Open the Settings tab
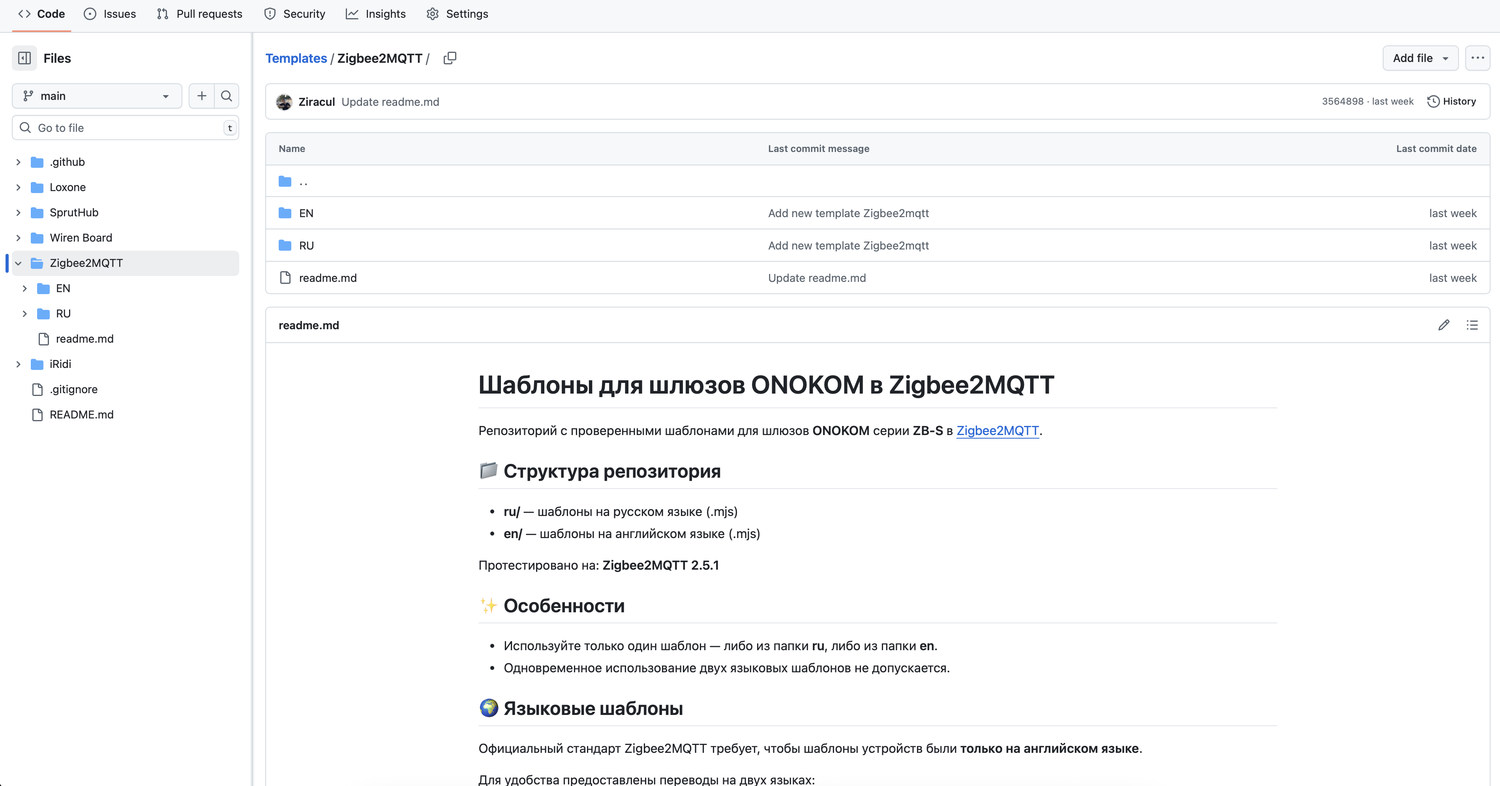The width and height of the screenshot is (1500, 786). 457,14
